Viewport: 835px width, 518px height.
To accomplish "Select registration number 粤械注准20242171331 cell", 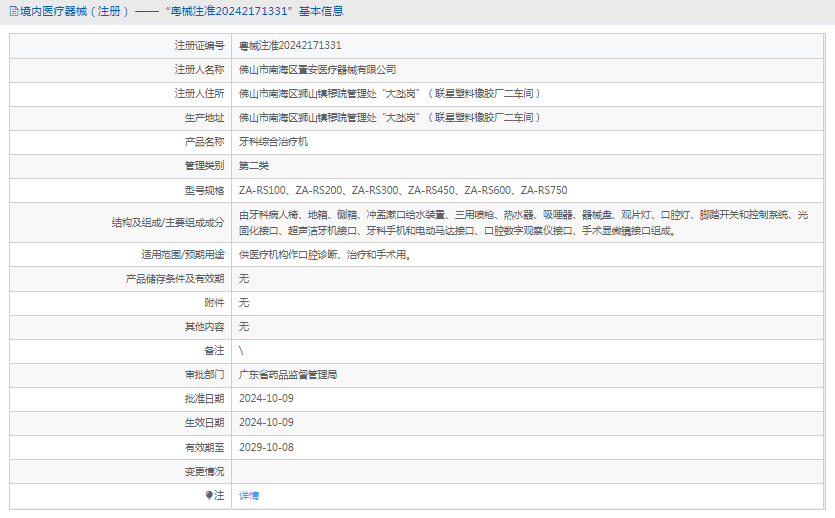I will click(290, 46).
